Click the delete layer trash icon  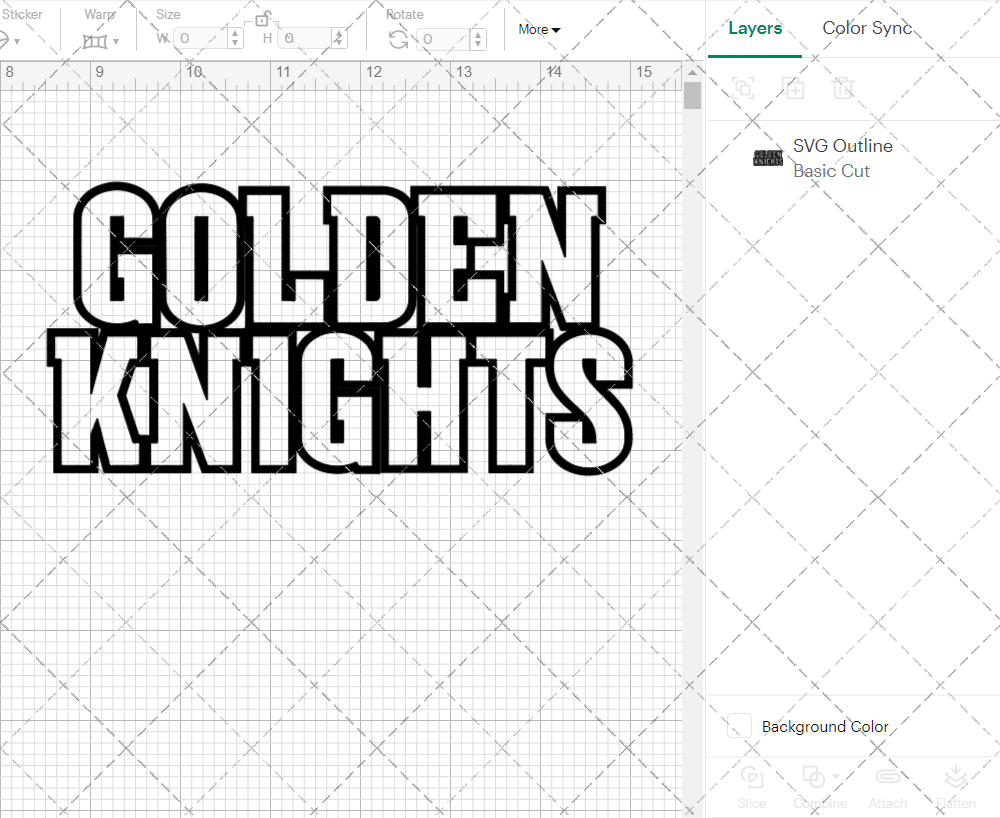coord(844,89)
